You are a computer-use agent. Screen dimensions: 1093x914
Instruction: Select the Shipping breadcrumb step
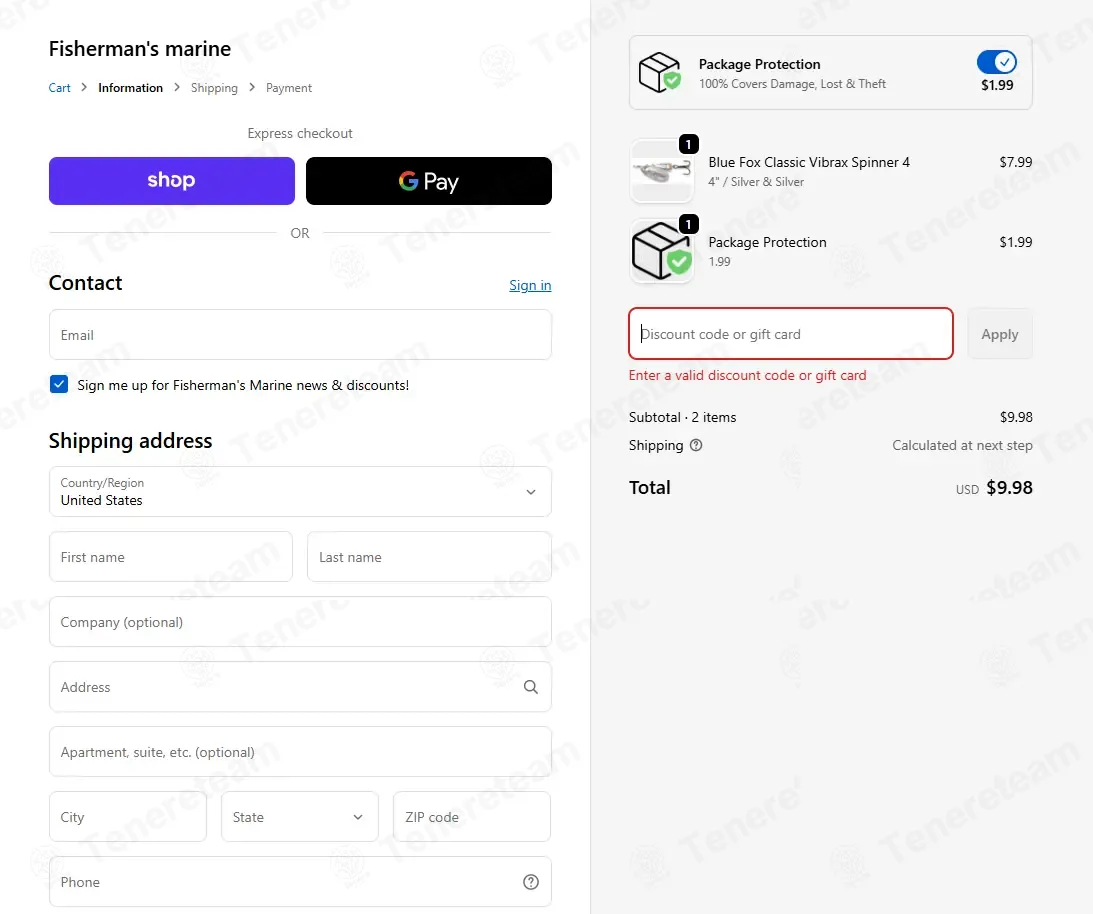(x=214, y=88)
